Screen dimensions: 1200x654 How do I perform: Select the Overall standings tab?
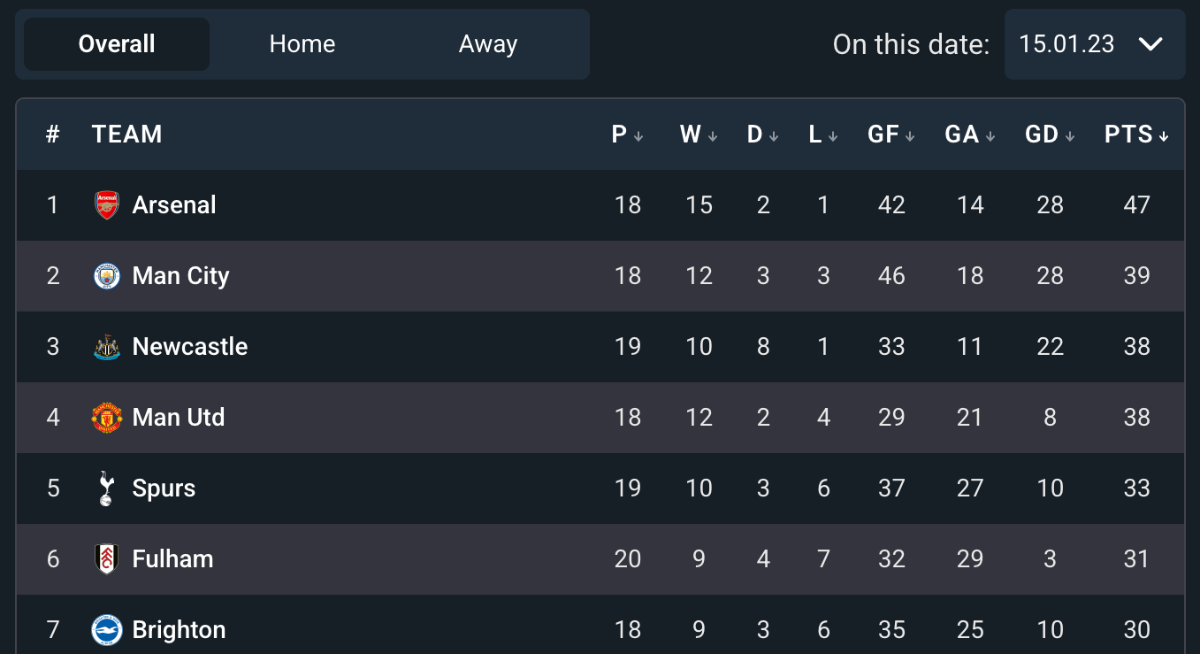[117, 44]
